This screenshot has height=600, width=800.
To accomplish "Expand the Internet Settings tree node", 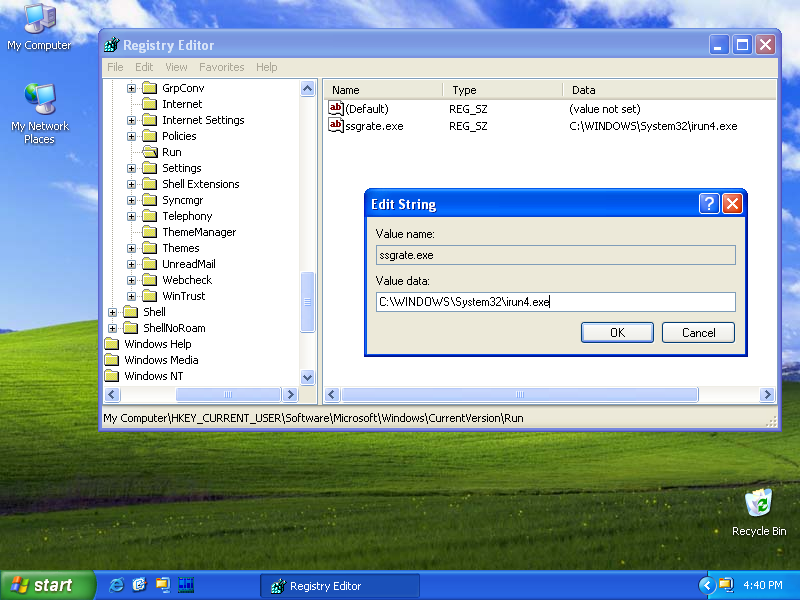I will click(131, 120).
